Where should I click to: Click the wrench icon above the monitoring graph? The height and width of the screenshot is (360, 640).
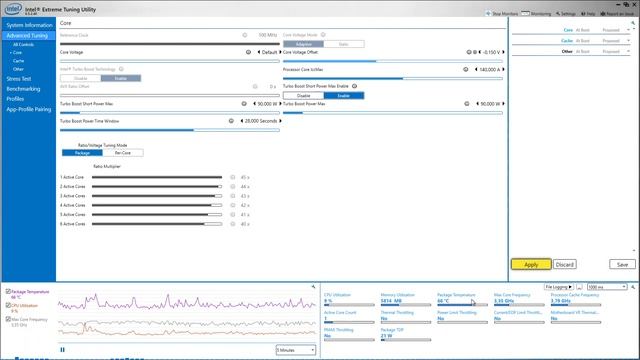pos(313,287)
